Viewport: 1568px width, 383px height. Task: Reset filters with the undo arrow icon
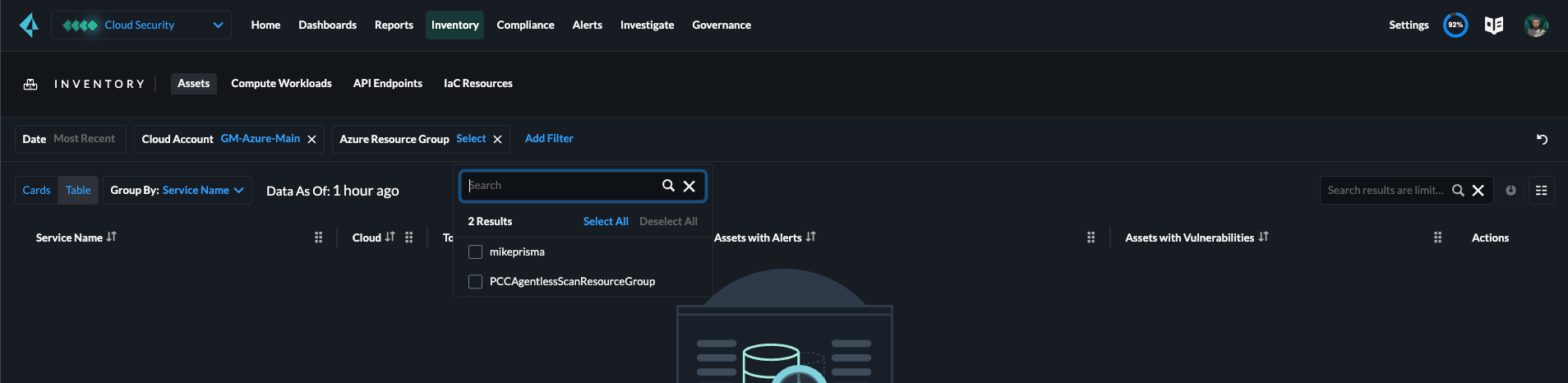(x=1542, y=140)
